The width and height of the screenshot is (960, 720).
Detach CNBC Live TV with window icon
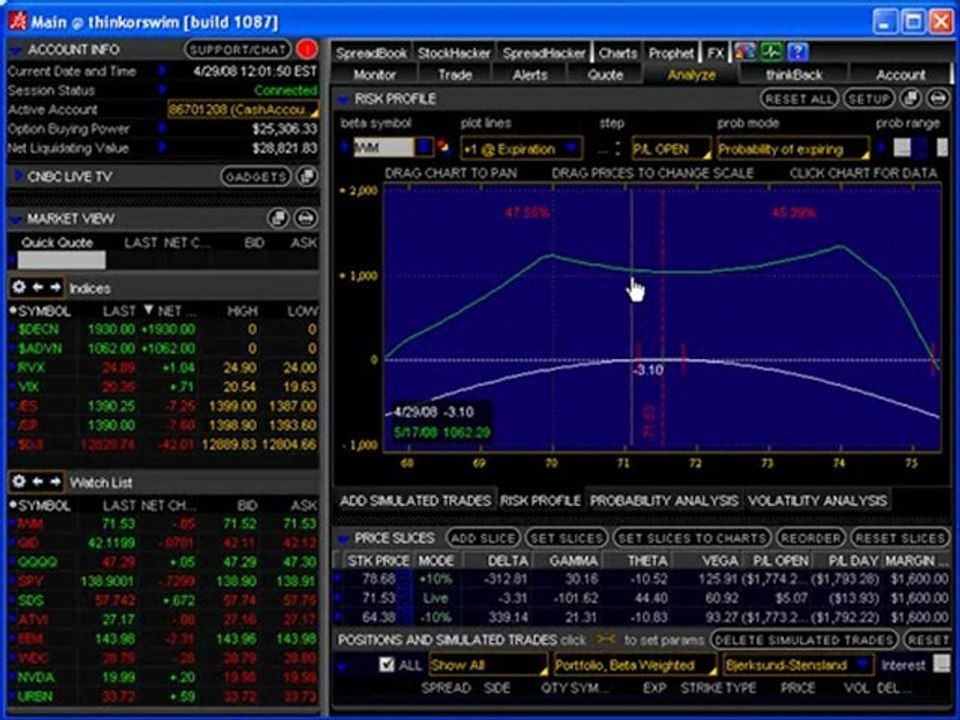[x=306, y=176]
